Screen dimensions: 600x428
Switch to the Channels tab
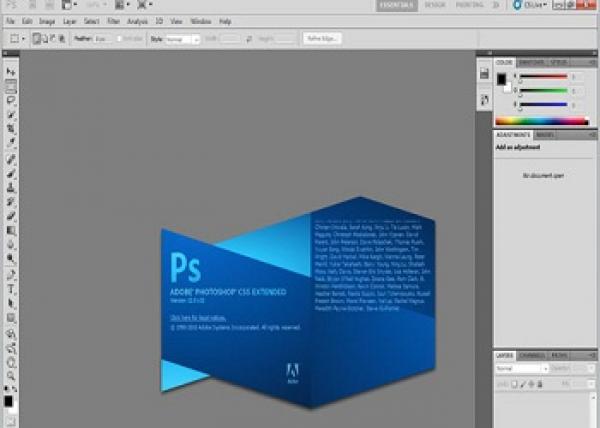[532, 356]
